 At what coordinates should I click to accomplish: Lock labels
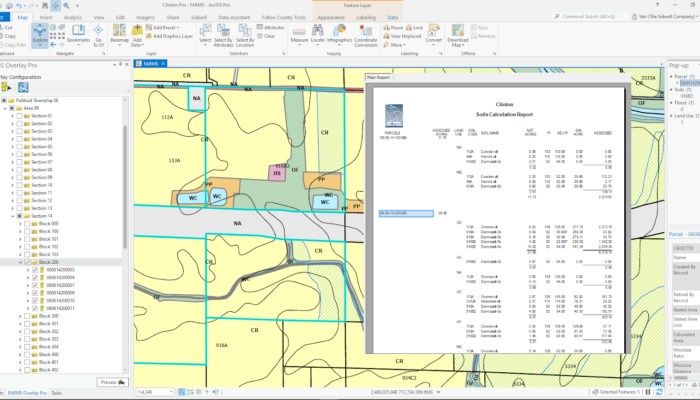click(414, 28)
